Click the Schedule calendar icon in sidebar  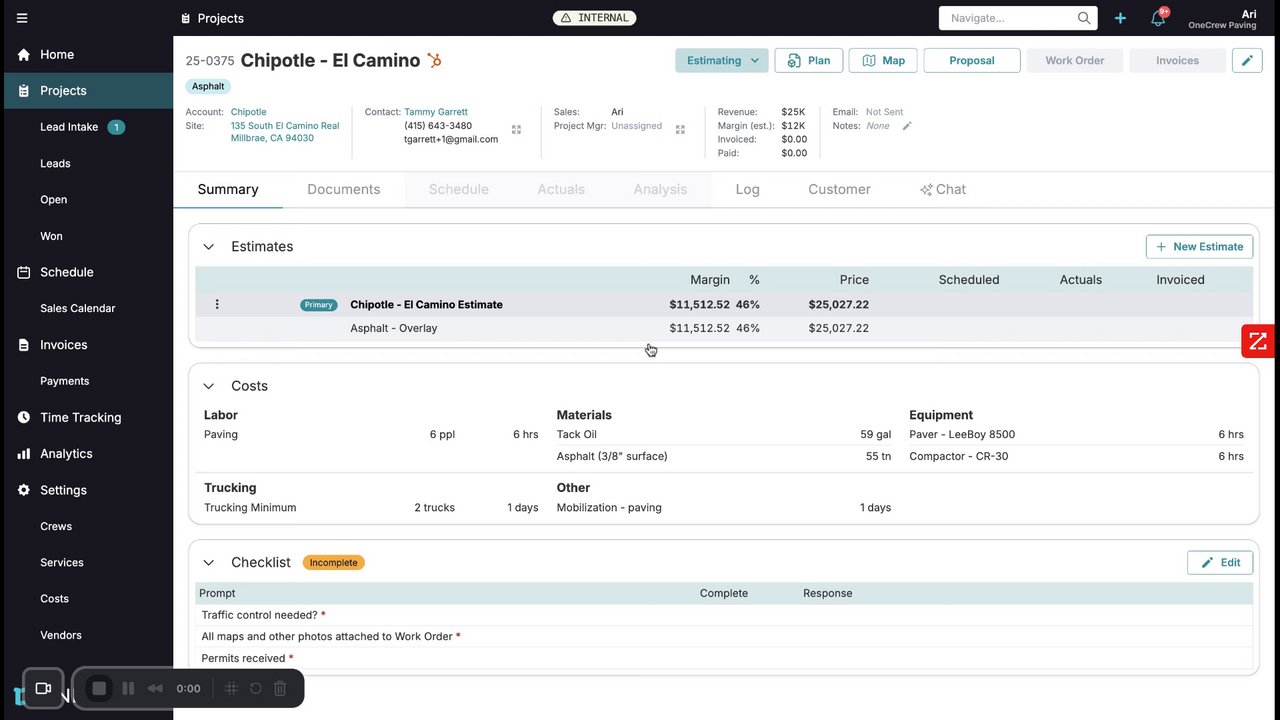(x=24, y=273)
